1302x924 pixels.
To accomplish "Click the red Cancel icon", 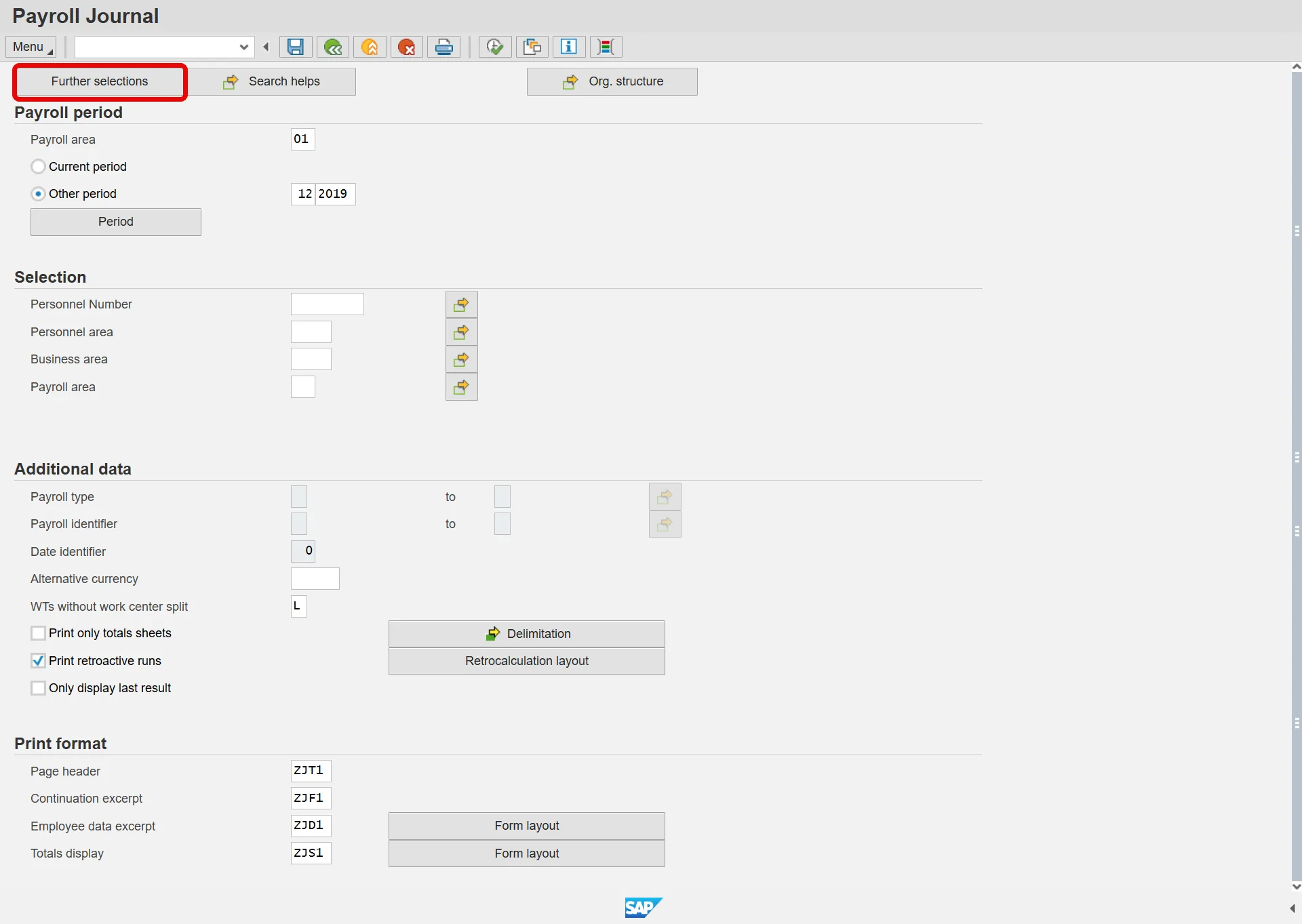I will (x=406, y=47).
